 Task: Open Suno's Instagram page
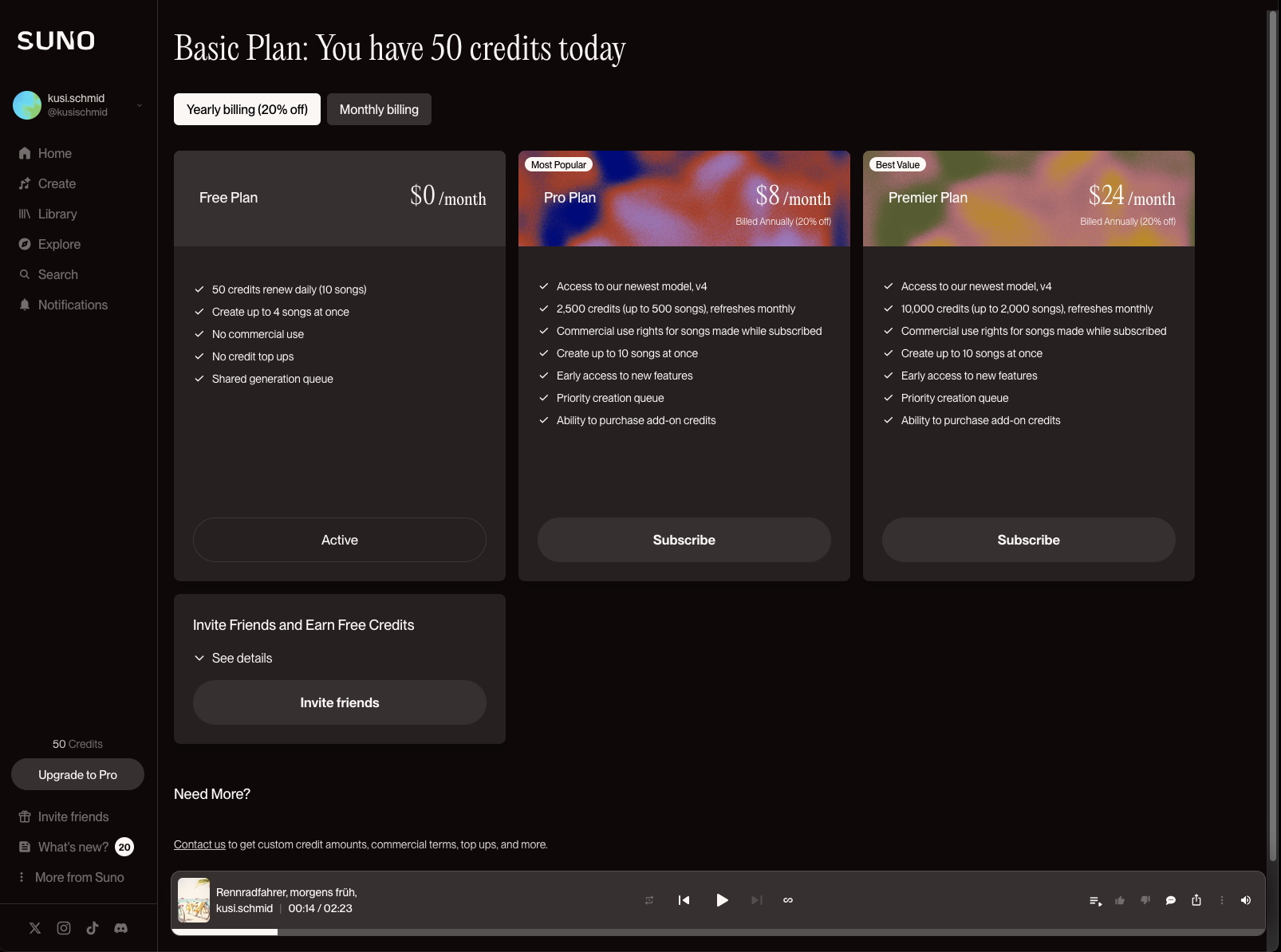point(64,928)
